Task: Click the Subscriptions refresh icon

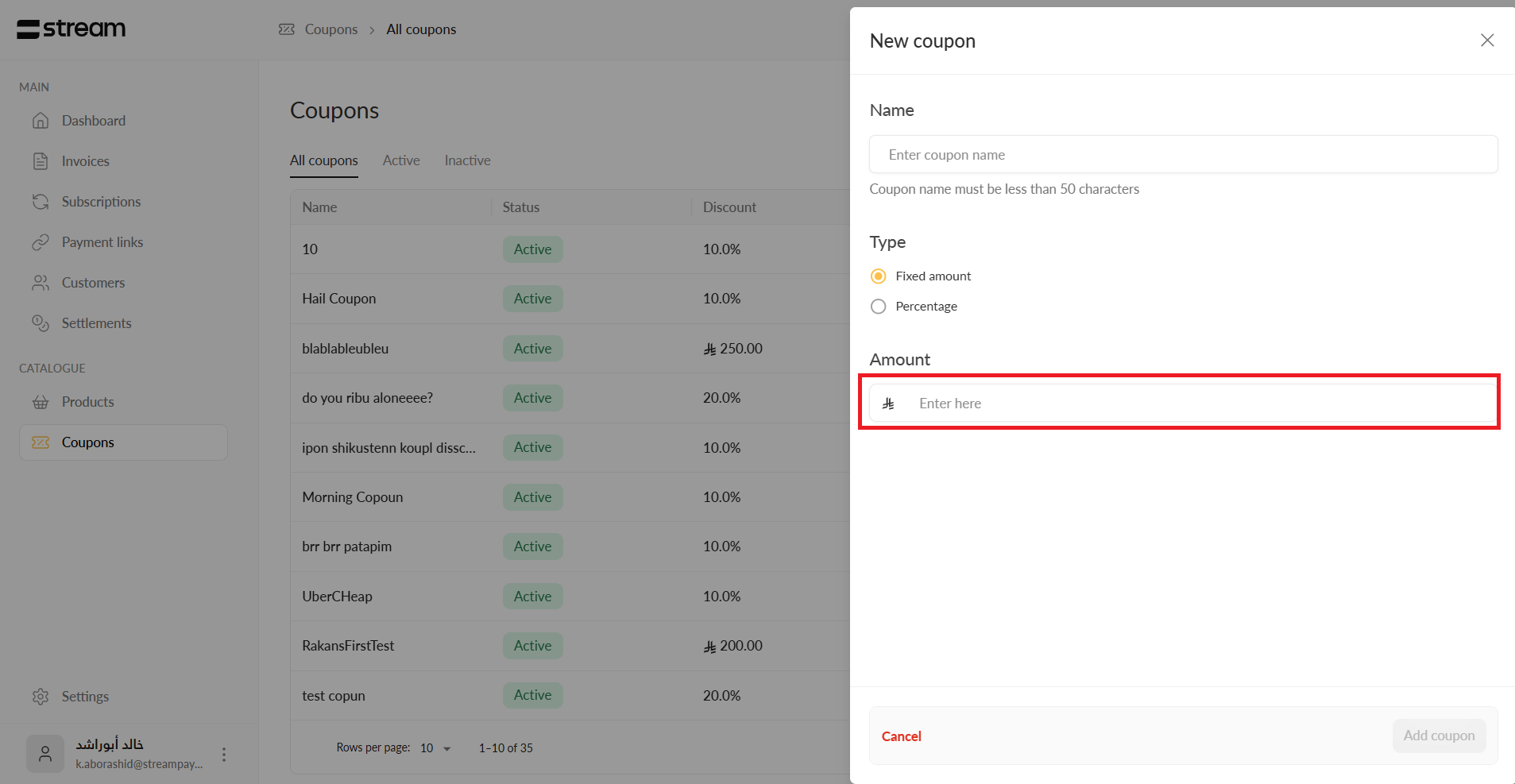Action: point(41,202)
